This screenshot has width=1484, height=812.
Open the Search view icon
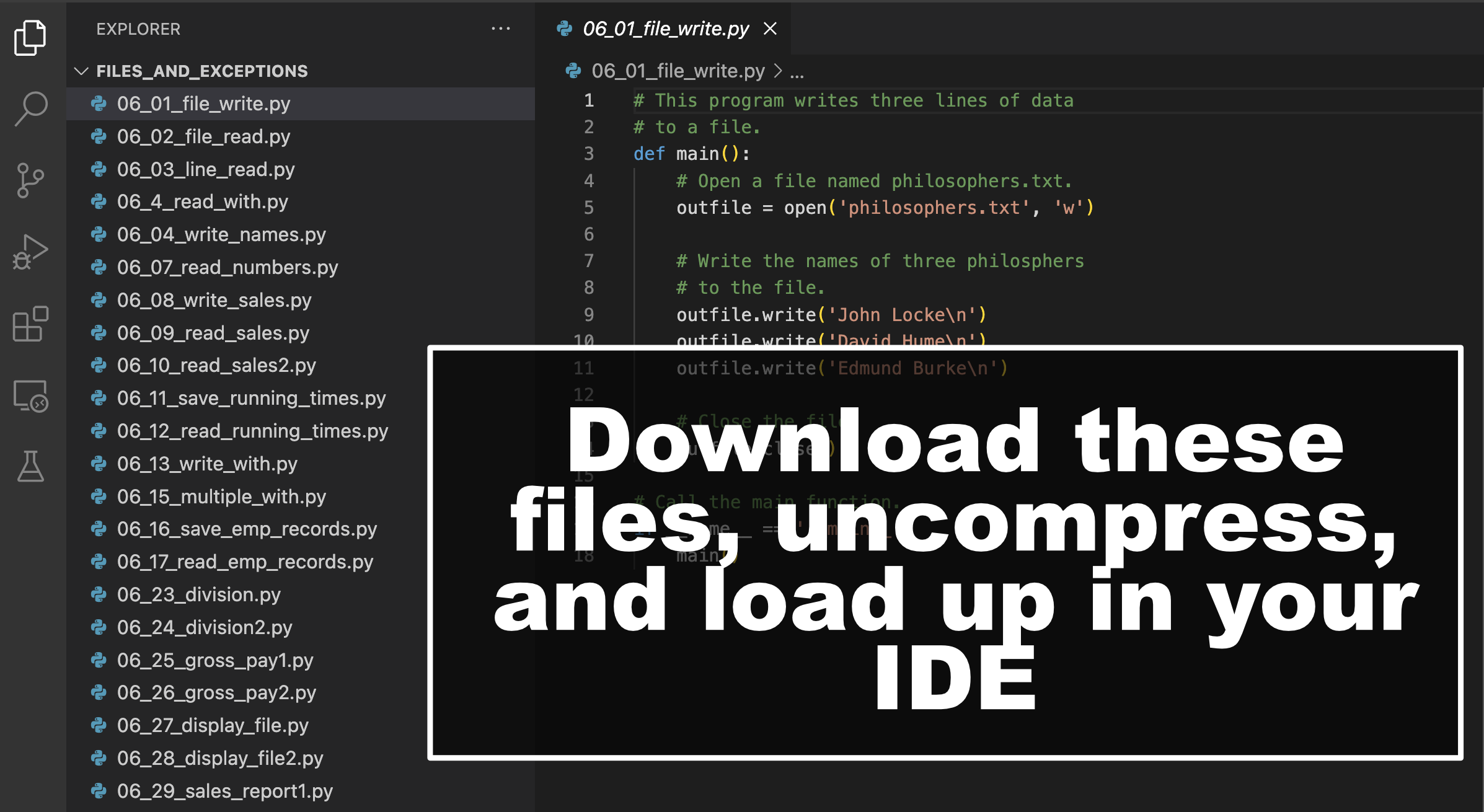[30, 108]
